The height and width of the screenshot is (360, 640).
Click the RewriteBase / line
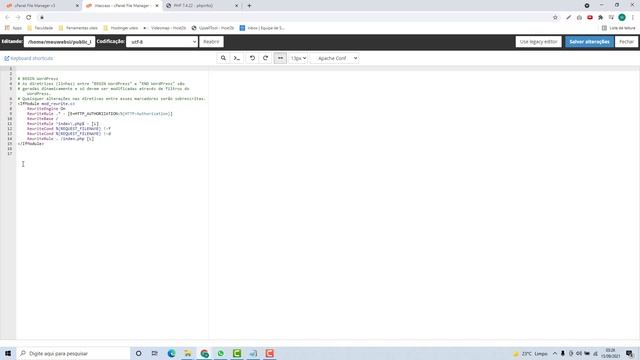coord(42,118)
